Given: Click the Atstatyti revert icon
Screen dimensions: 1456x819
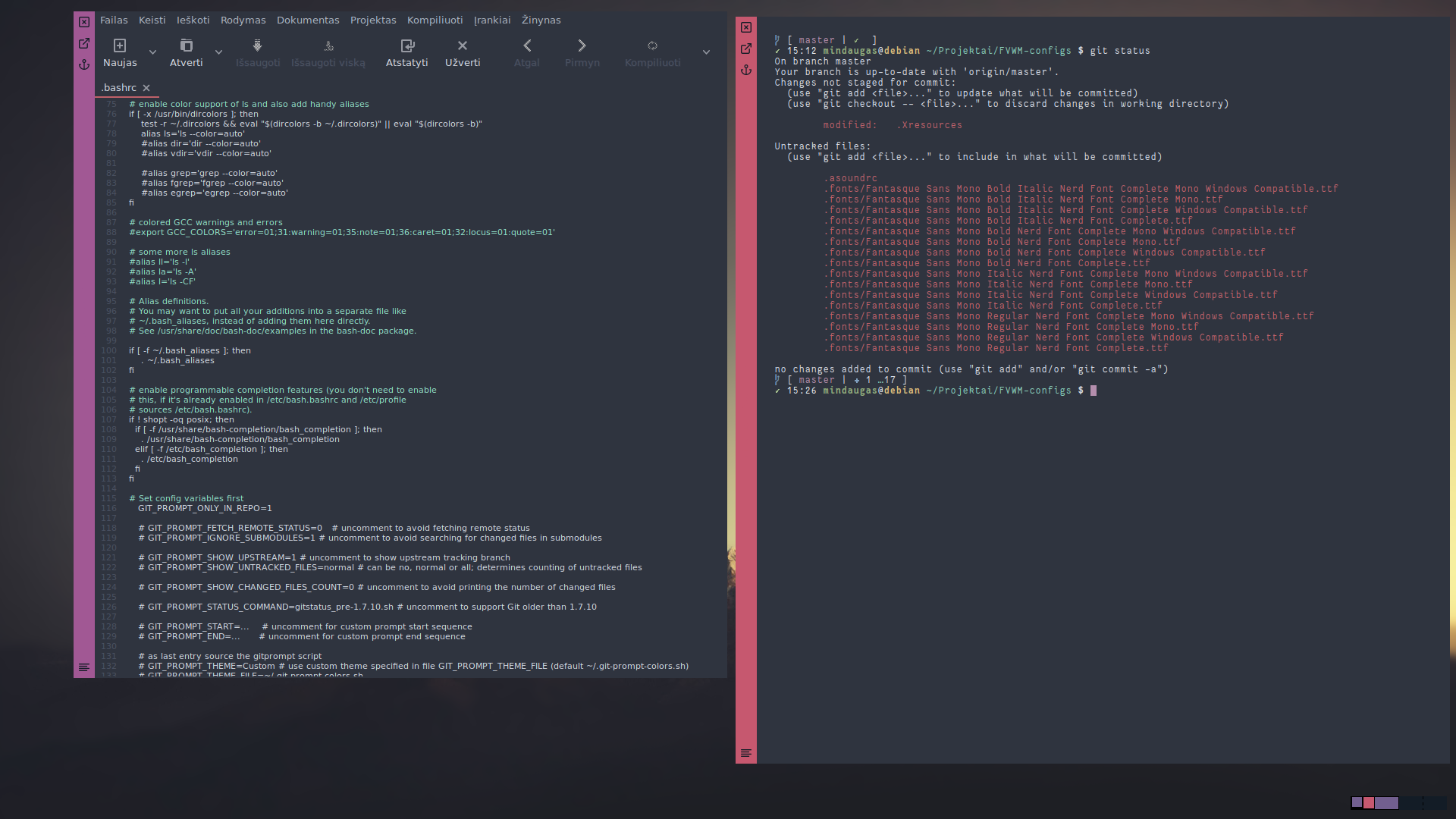Looking at the screenshot, I should coord(407,45).
